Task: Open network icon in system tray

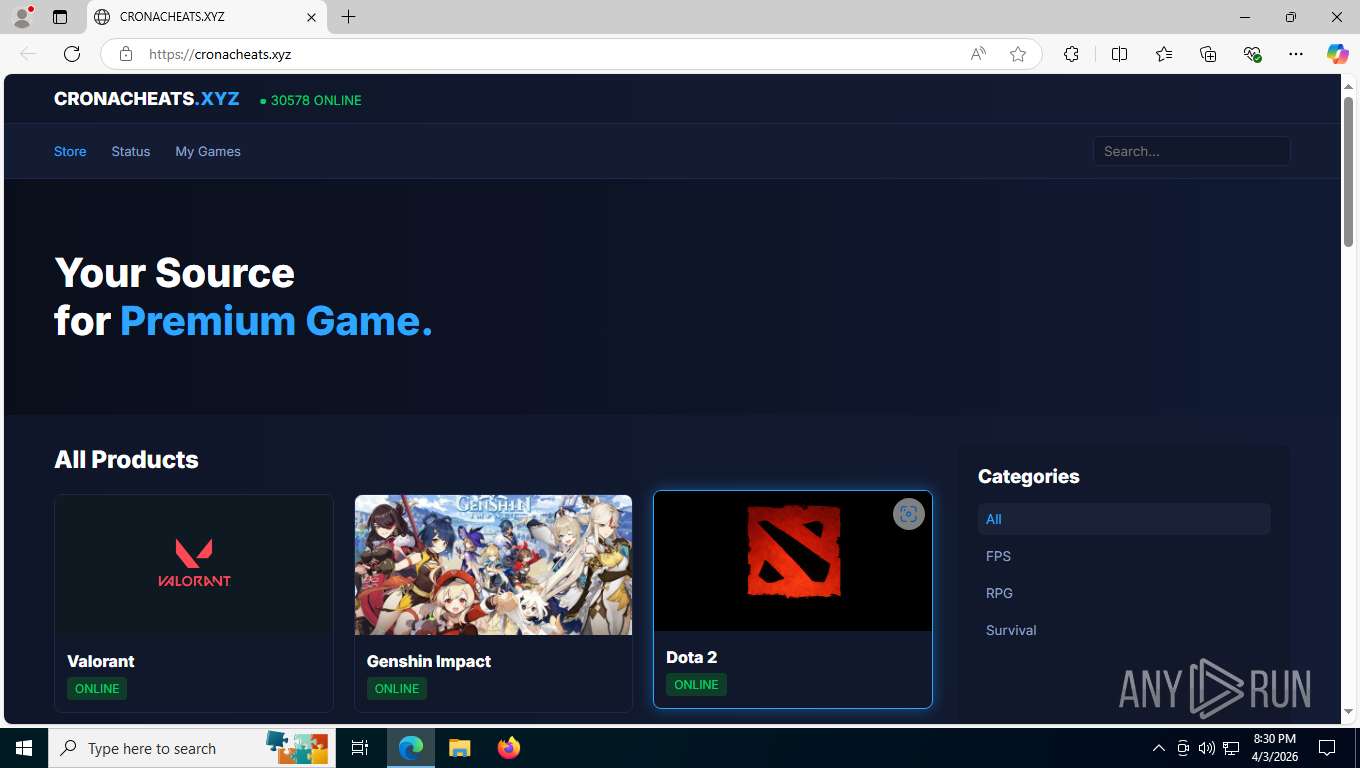Action: point(1231,748)
